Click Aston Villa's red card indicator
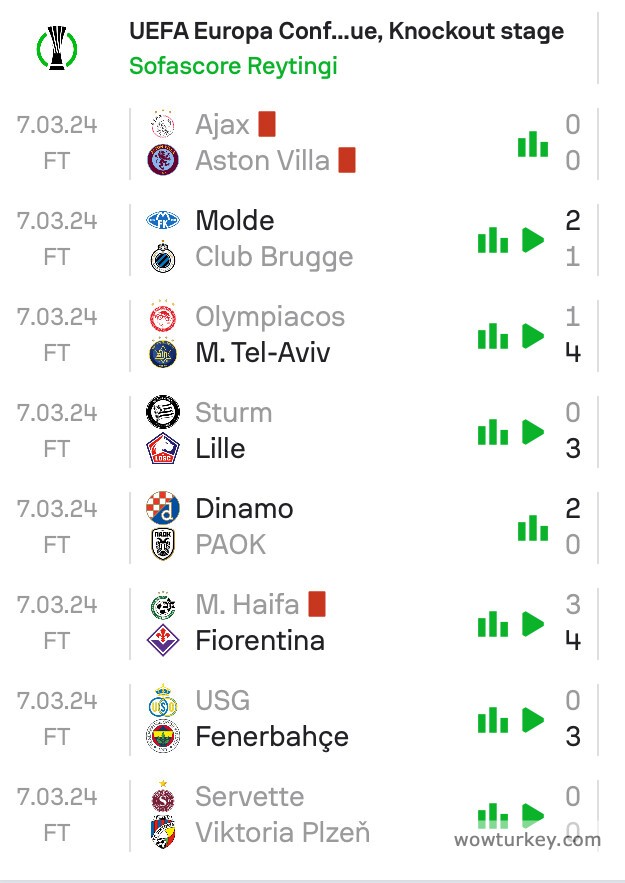Screen dimensions: 625x883 [x=347, y=160]
